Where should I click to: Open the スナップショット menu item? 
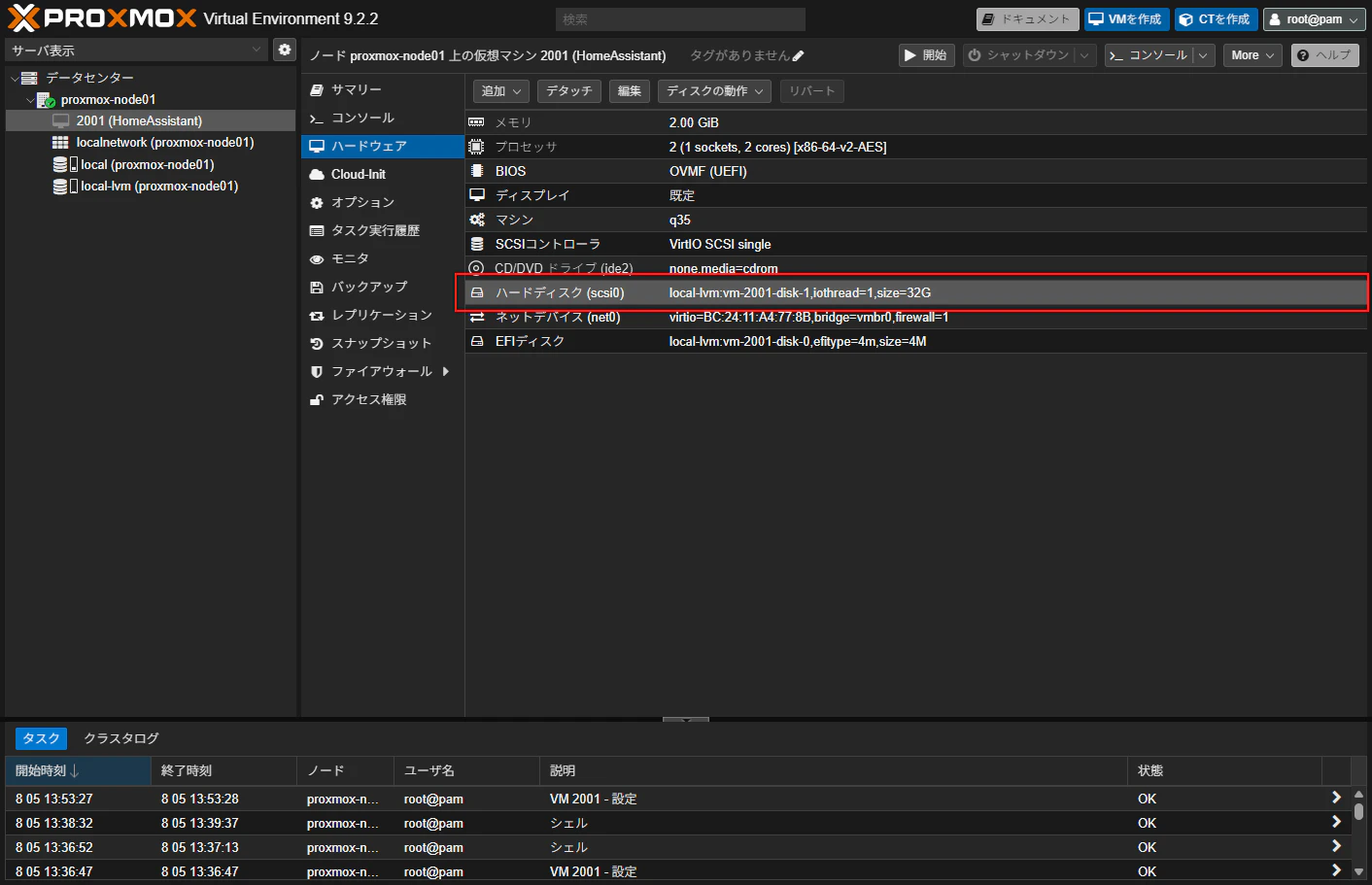pyautogui.click(x=383, y=343)
